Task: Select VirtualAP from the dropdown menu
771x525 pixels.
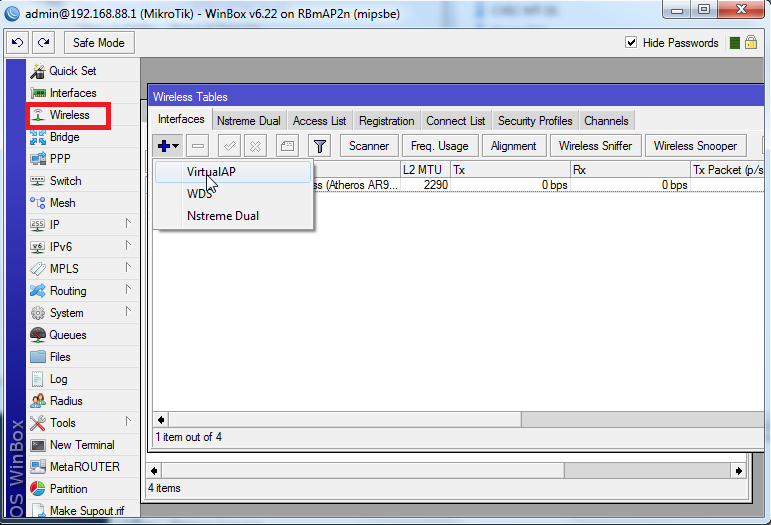Action: 211,172
